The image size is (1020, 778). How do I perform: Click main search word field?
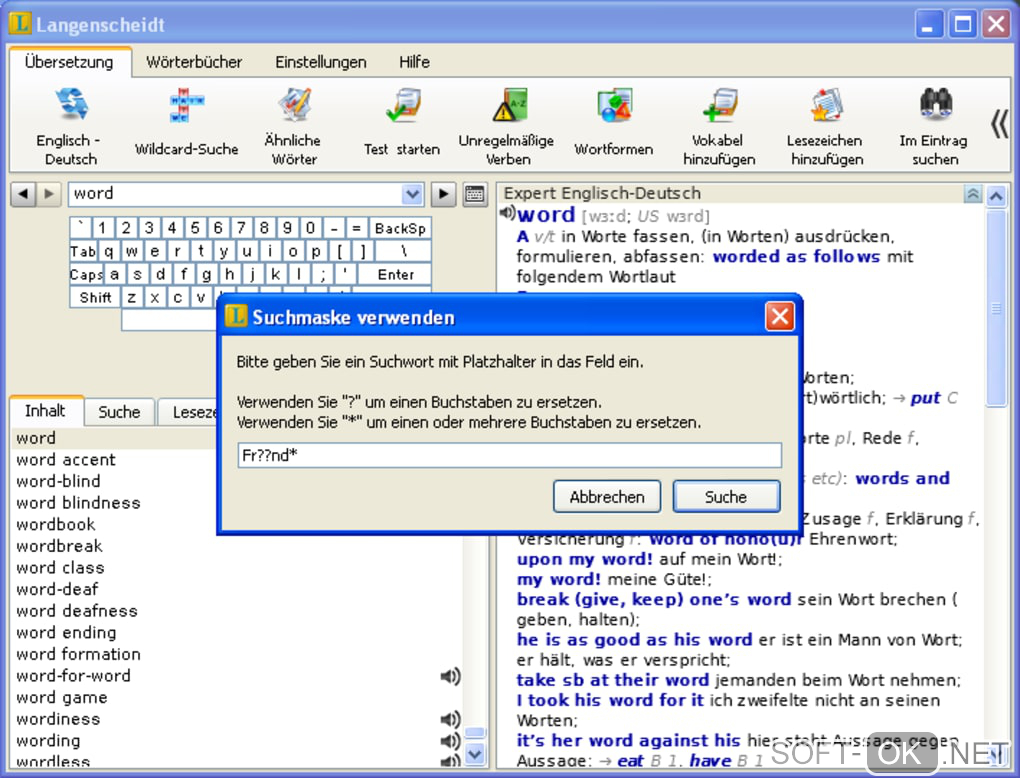[x=235, y=194]
